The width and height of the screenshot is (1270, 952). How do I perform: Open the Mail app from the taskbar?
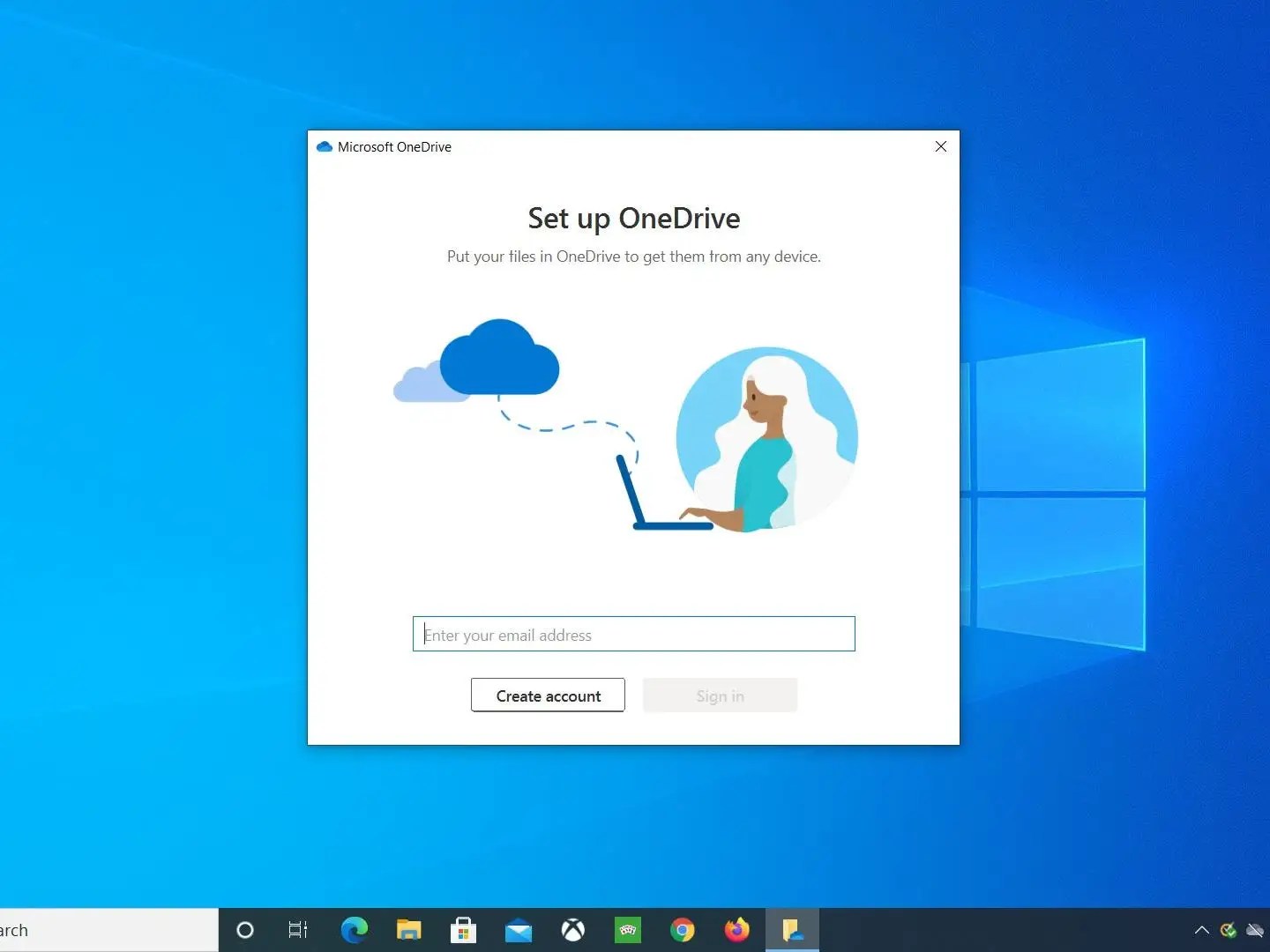[x=519, y=930]
